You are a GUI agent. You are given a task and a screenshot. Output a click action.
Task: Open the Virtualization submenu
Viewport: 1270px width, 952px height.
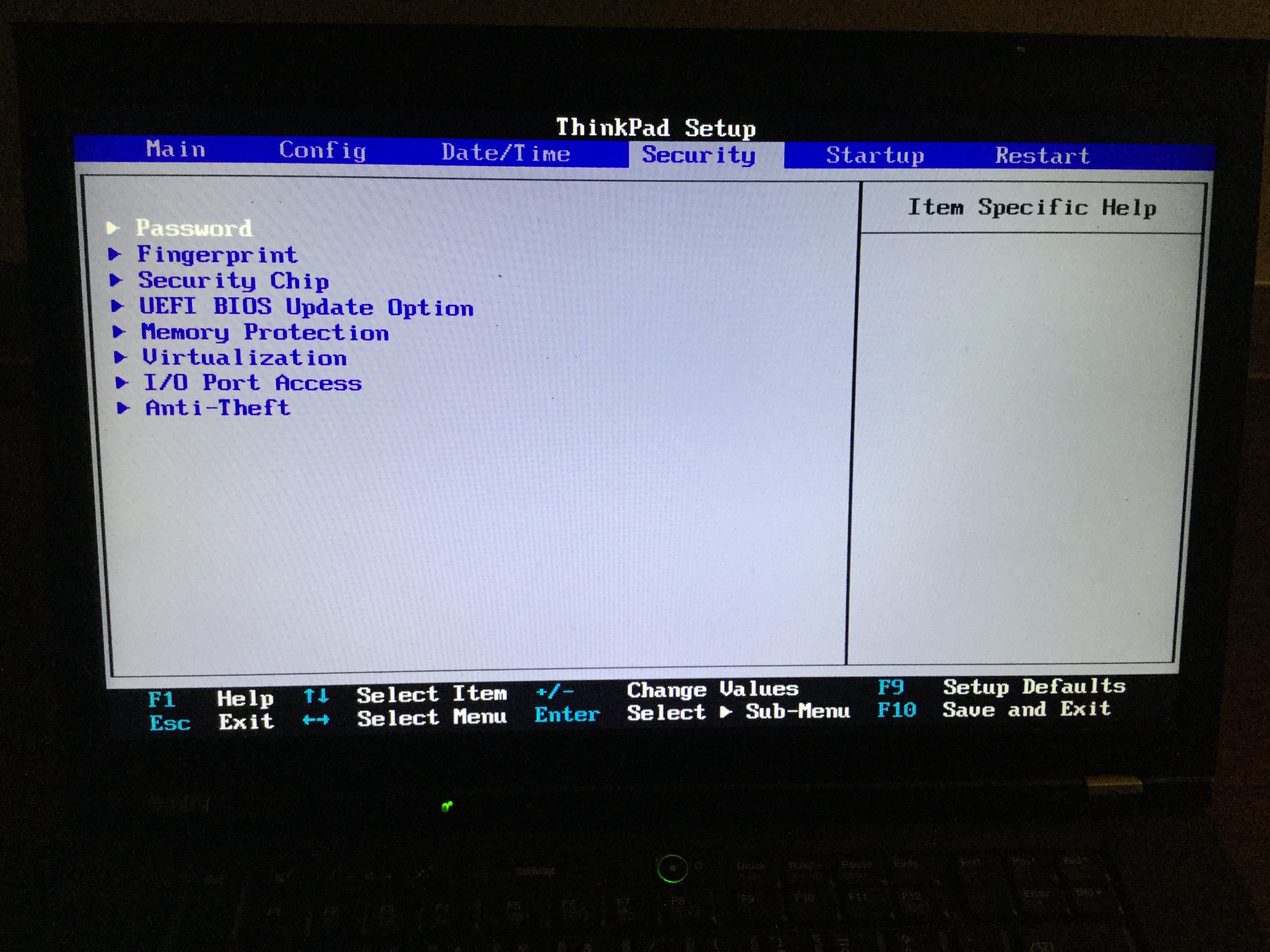coord(245,357)
